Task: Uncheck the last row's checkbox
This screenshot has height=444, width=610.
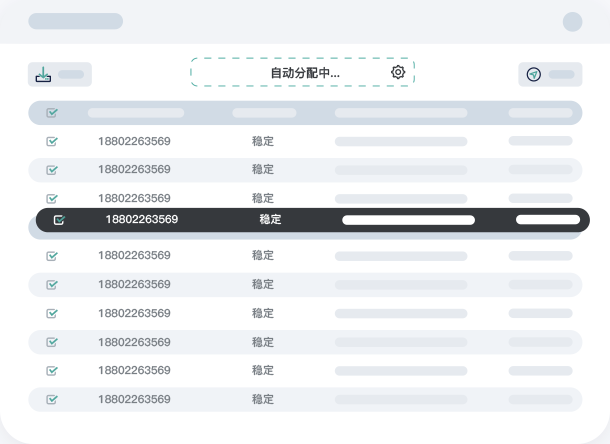Action: 52,399
